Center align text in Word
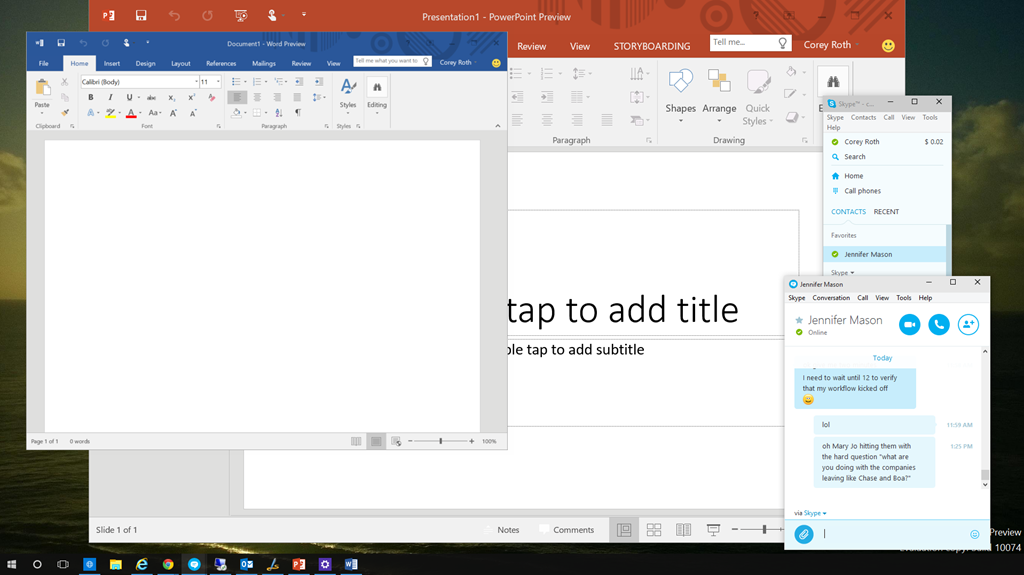Viewport: 1024px width, 575px height. (257, 97)
